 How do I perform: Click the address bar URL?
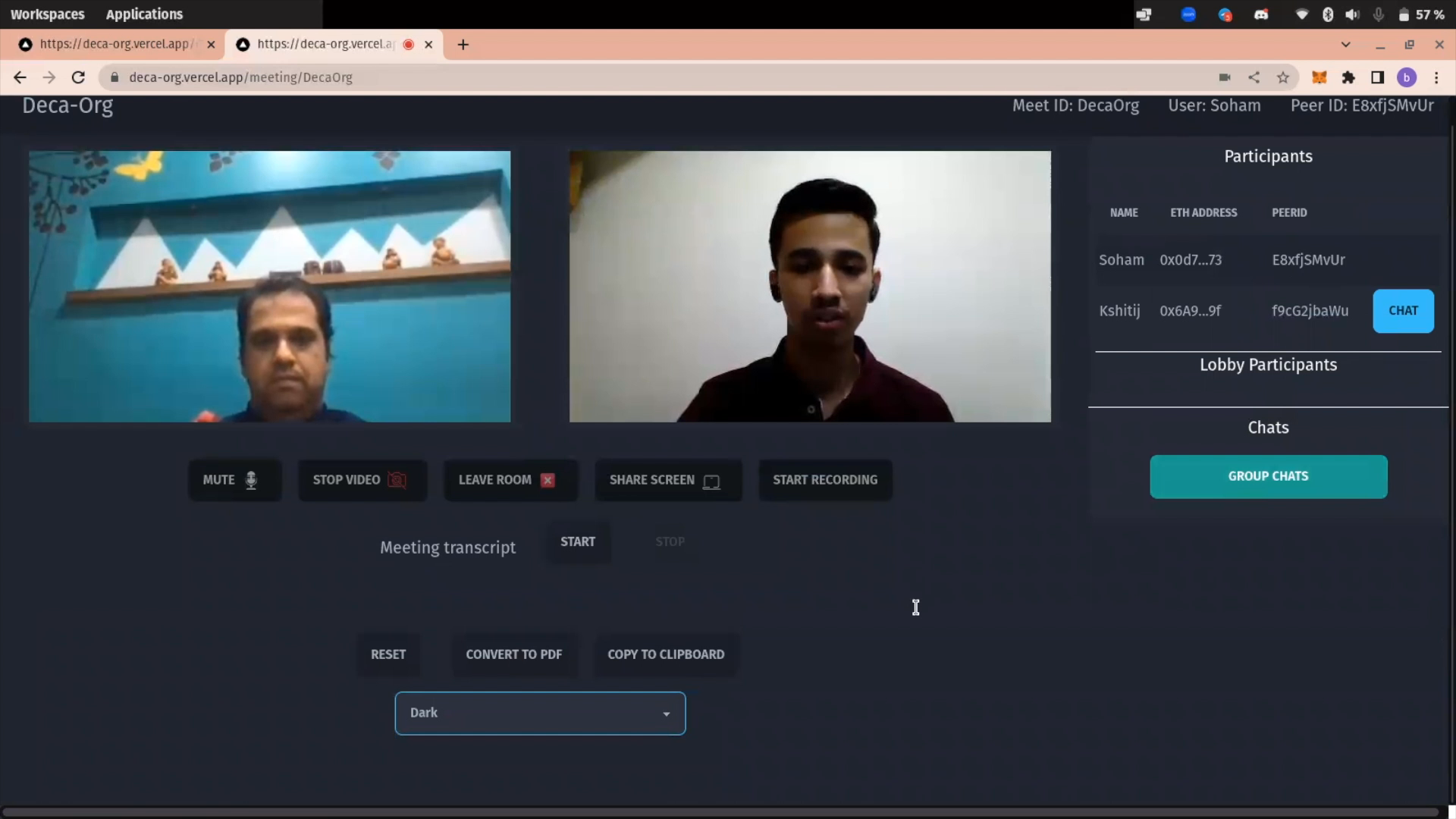tap(240, 77)
